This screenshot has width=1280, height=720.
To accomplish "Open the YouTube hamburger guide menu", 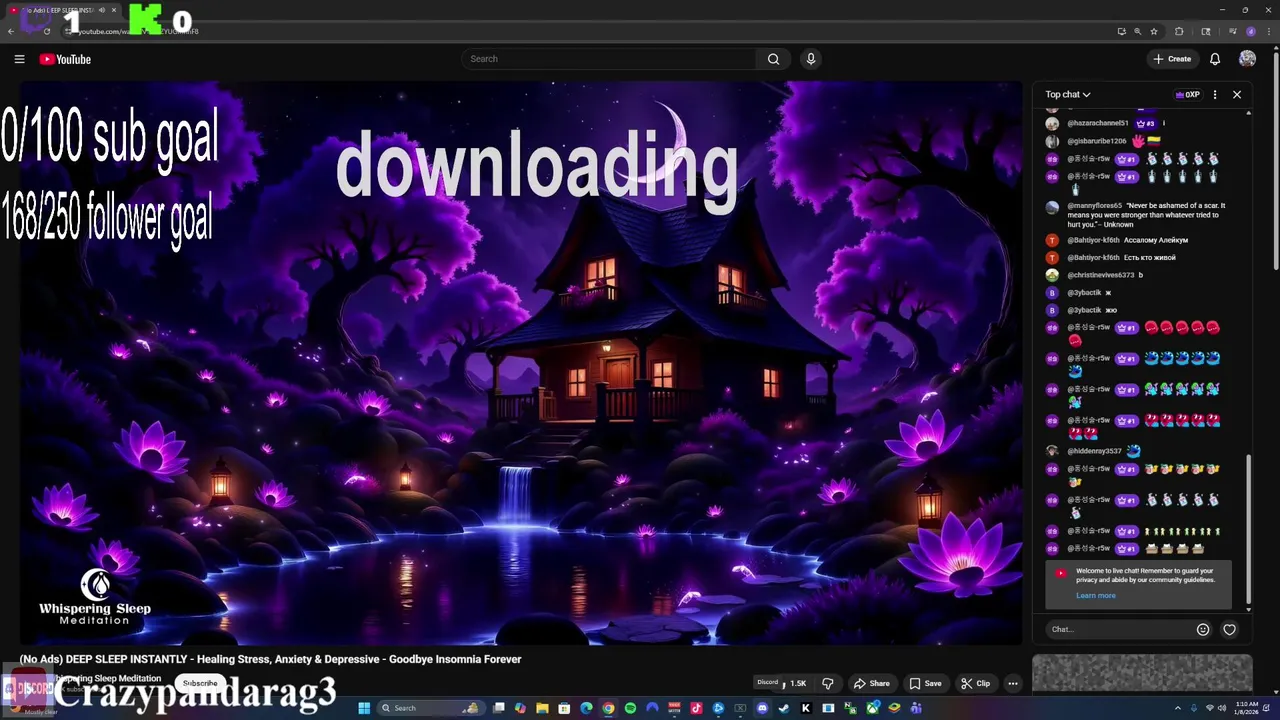I will (x=19, y=59).
